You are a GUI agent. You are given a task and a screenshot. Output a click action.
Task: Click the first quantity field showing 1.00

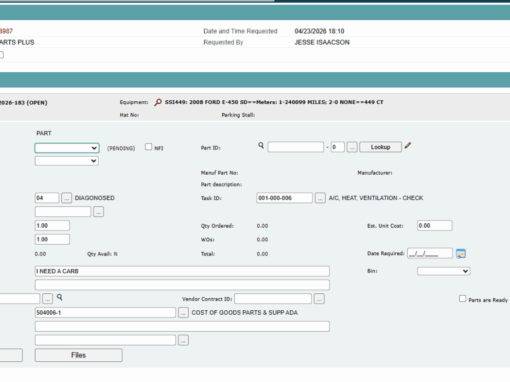pyautogui.click(x=52, y=226)
